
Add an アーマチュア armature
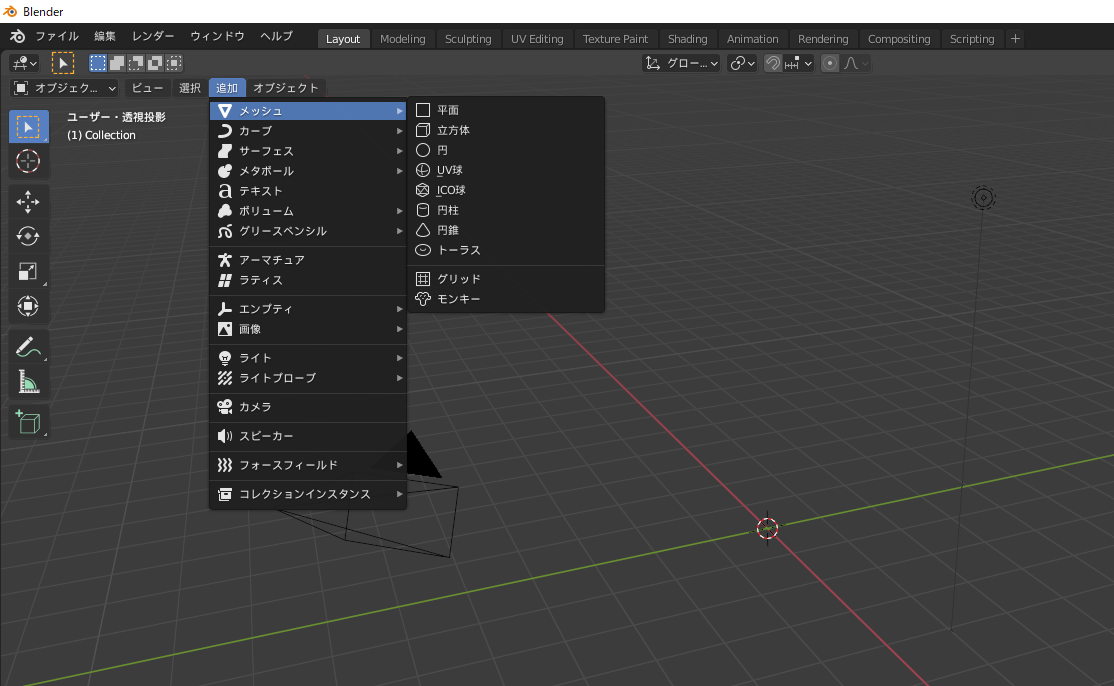tap(308, 260)
